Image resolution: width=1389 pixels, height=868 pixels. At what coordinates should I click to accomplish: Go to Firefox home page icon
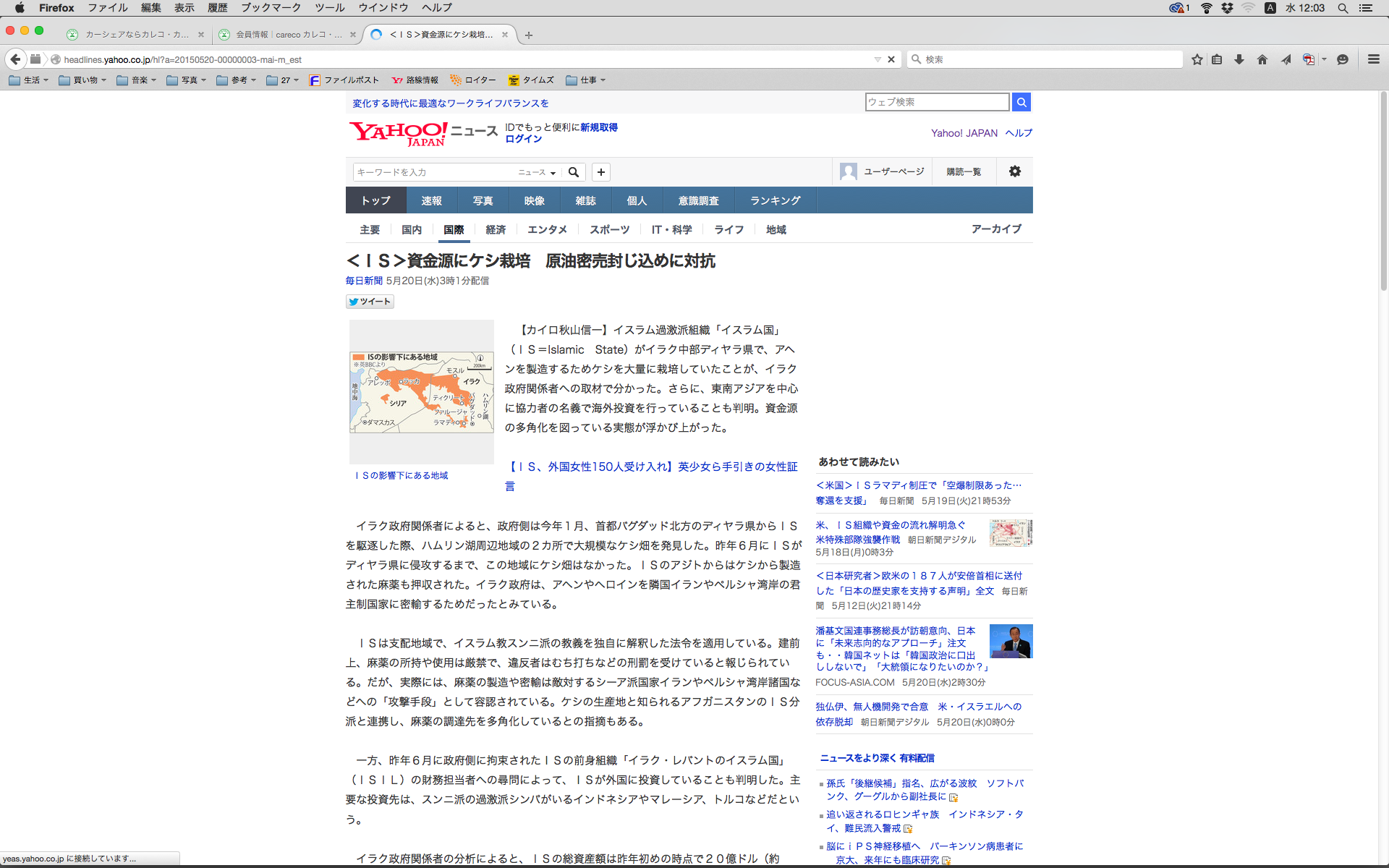click(1262, 59)
